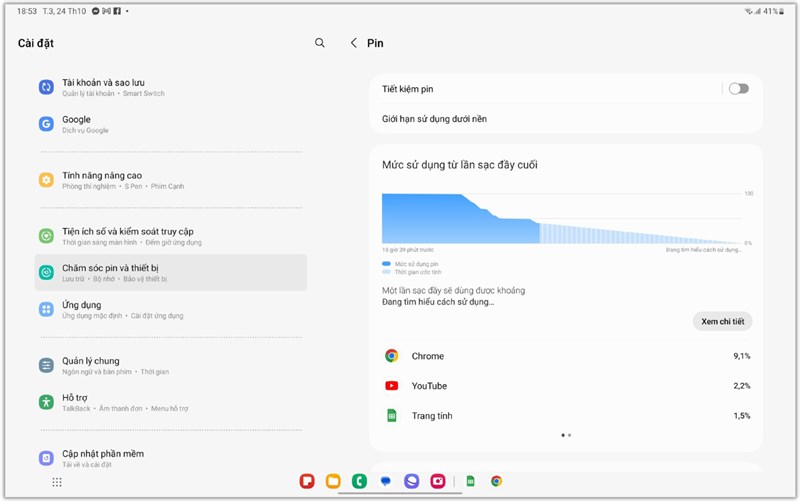This screenshot has height=501, width=800.
Task: Toggle the Tiết kiệm pin switch
Action: coord(738,89)
